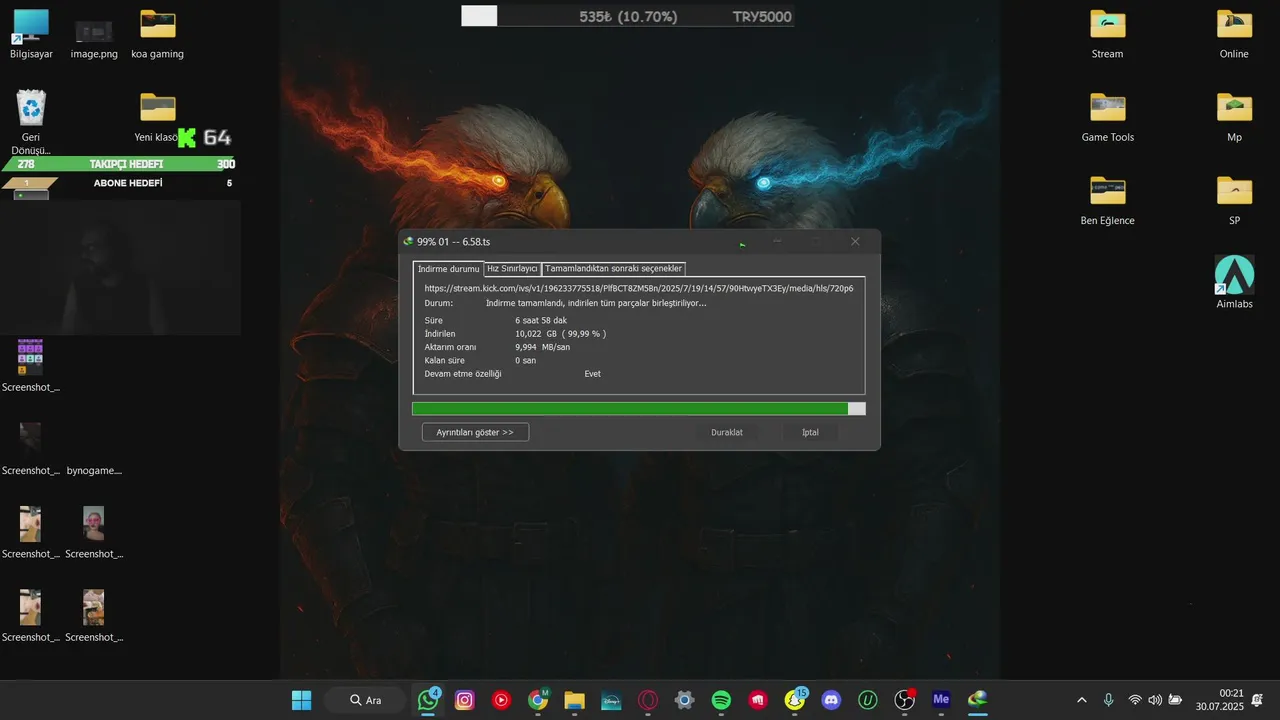This screenshot has width=1280, height=720.
Task: Select the Online desktop folder
Action: pyautogui.click(x=1234, y=35)
